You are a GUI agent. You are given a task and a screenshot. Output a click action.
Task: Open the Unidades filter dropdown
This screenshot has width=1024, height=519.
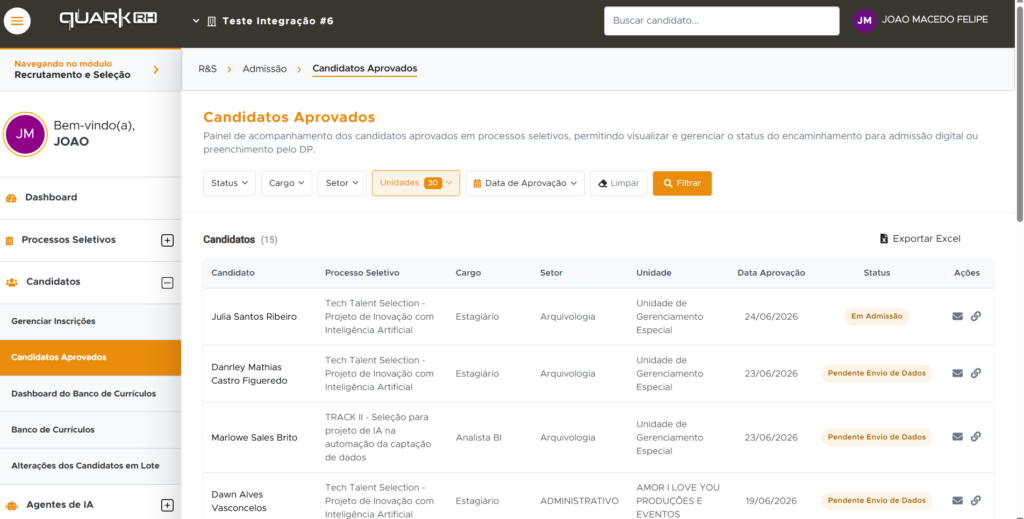[416, 183]
